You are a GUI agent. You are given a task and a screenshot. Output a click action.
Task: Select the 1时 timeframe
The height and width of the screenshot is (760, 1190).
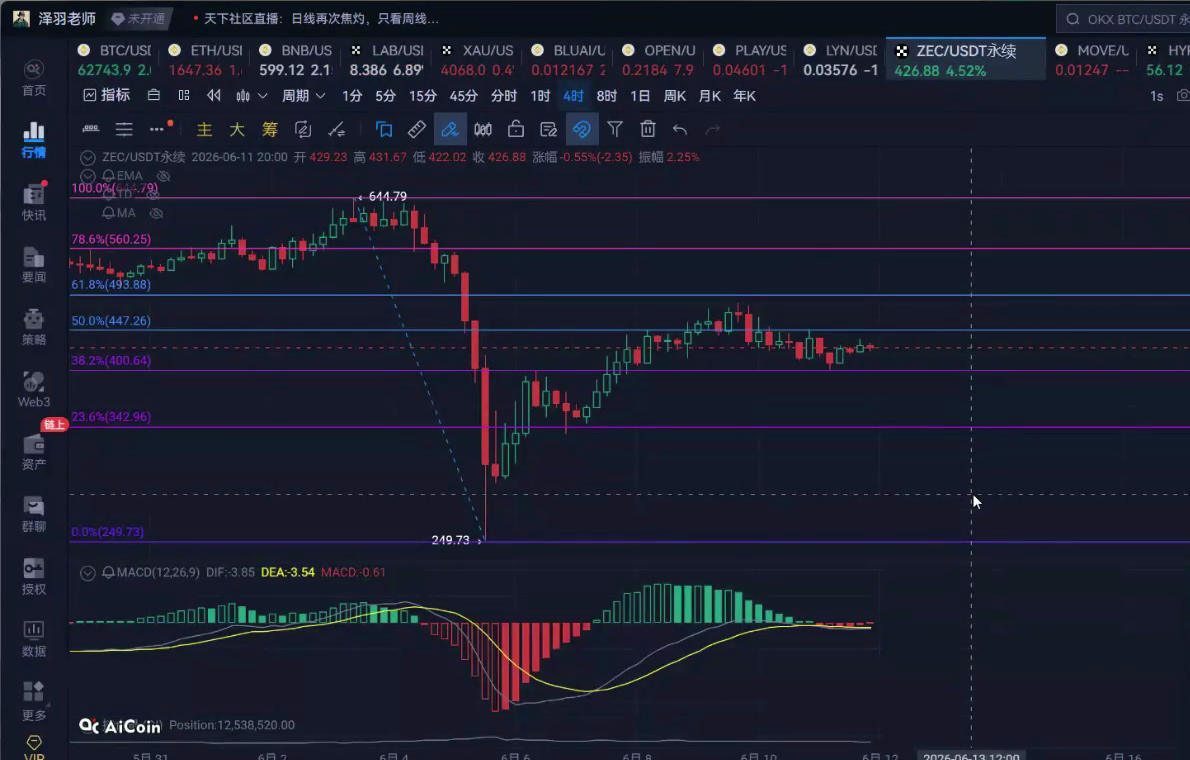pyautogui.click(x=540, y=96)
